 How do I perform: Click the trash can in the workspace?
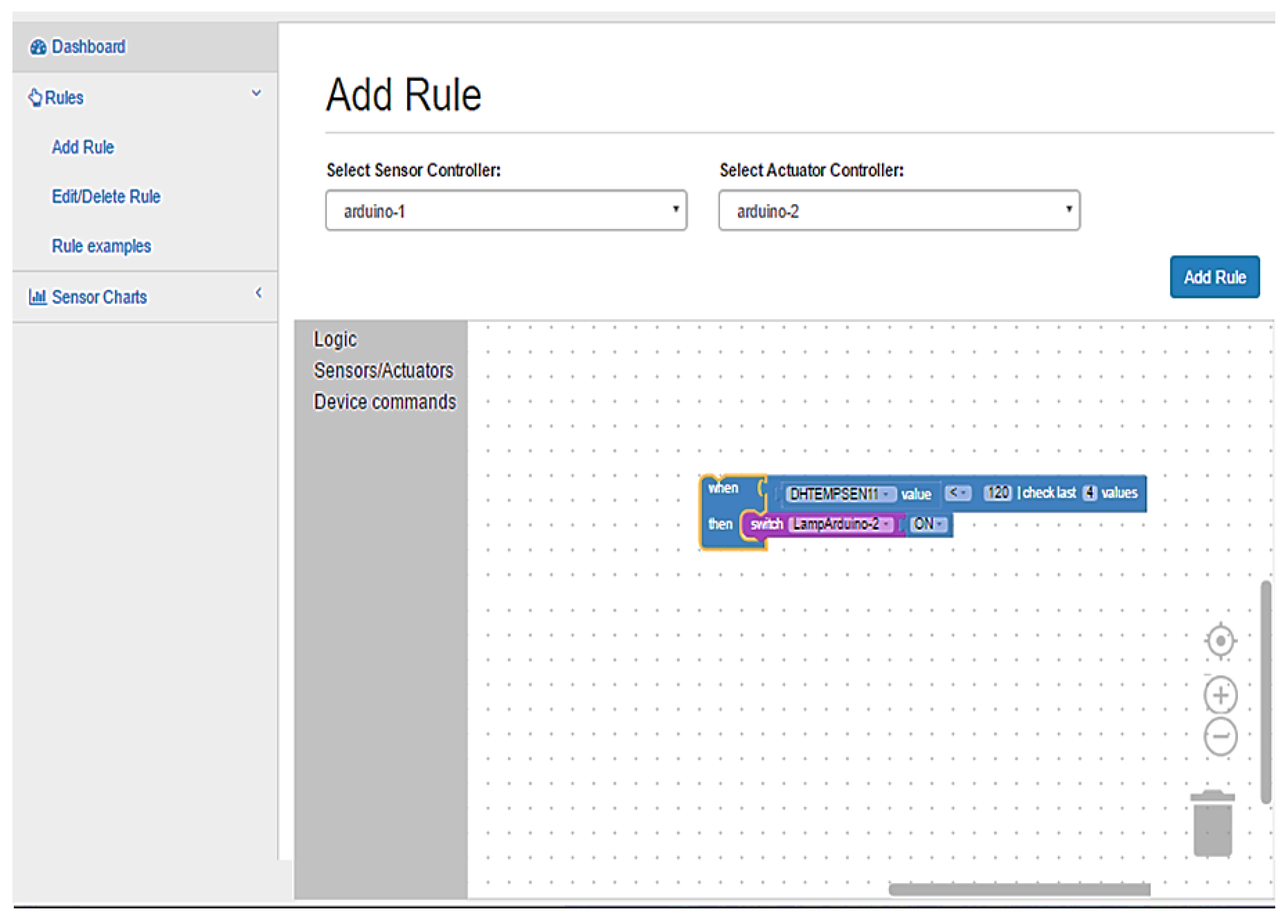(1212, 824)
